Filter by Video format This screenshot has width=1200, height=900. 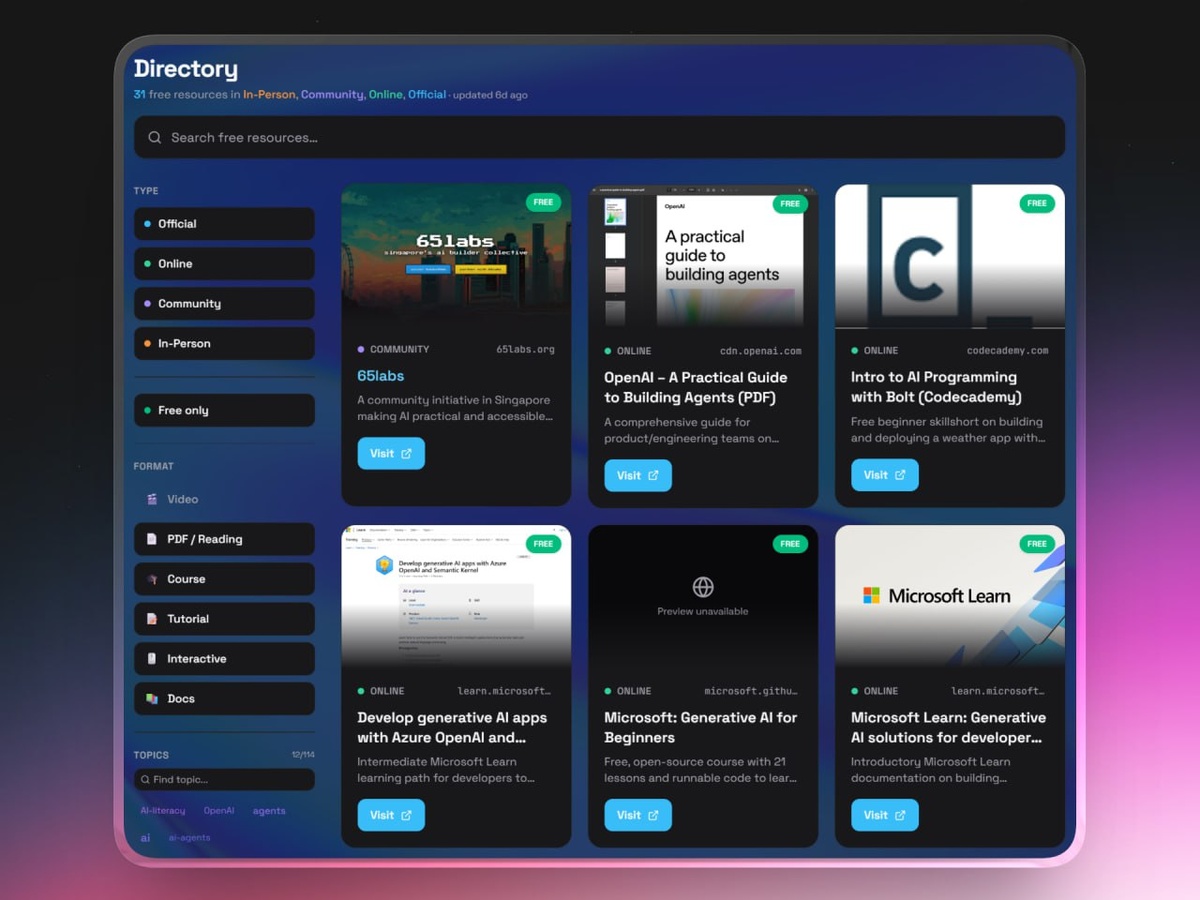224,499
